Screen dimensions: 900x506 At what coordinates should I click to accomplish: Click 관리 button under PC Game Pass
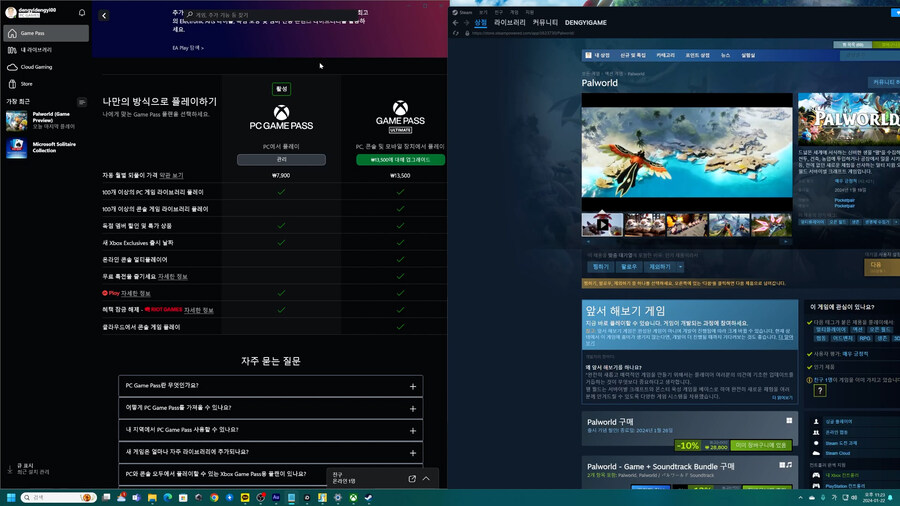[x=281, y=159]
